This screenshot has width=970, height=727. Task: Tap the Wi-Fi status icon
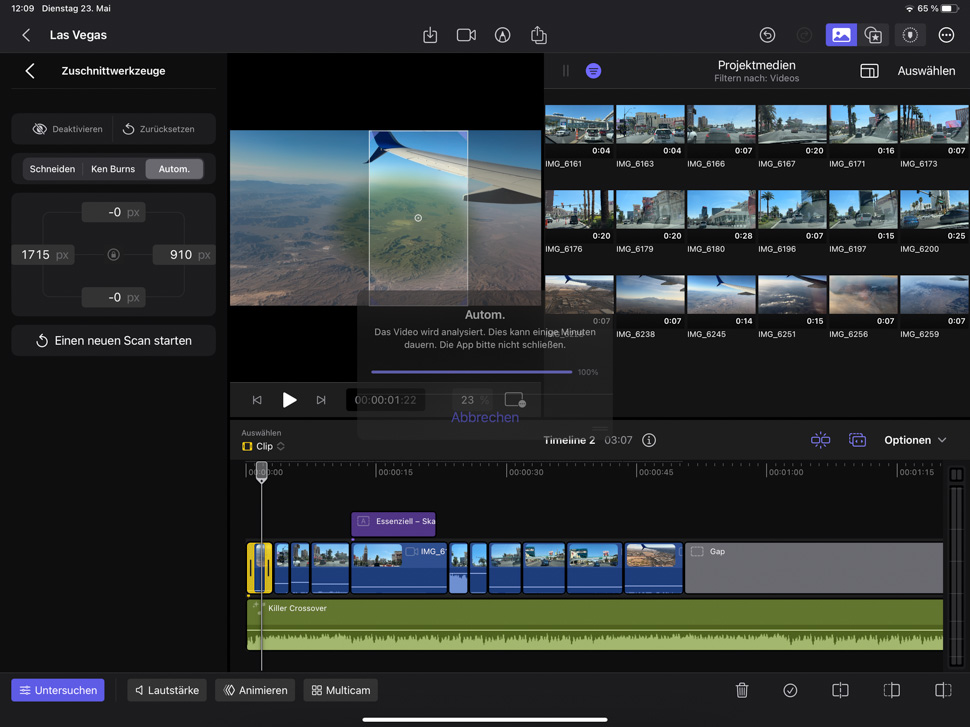pos(909,9)
